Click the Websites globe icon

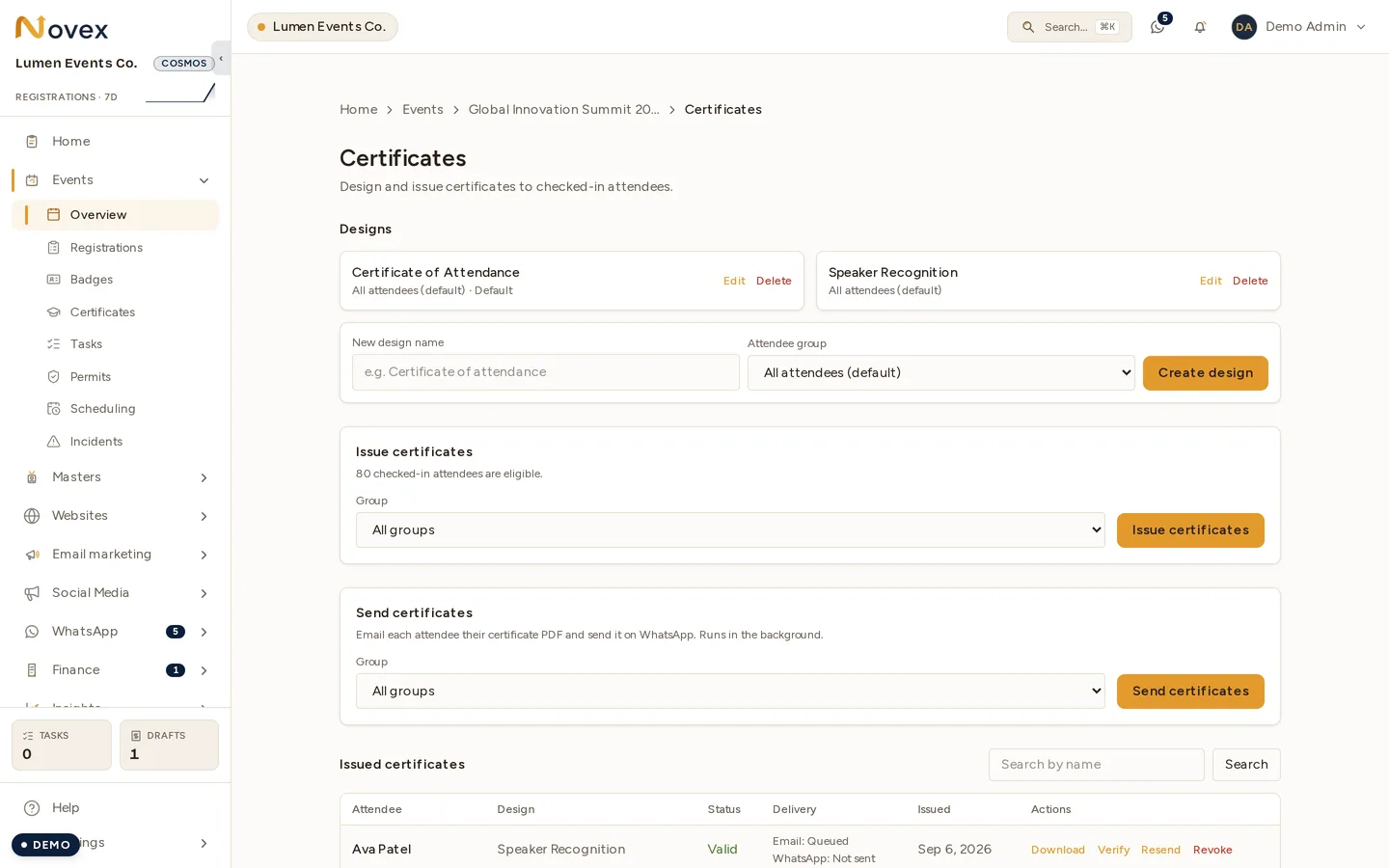tap(32, 516)
